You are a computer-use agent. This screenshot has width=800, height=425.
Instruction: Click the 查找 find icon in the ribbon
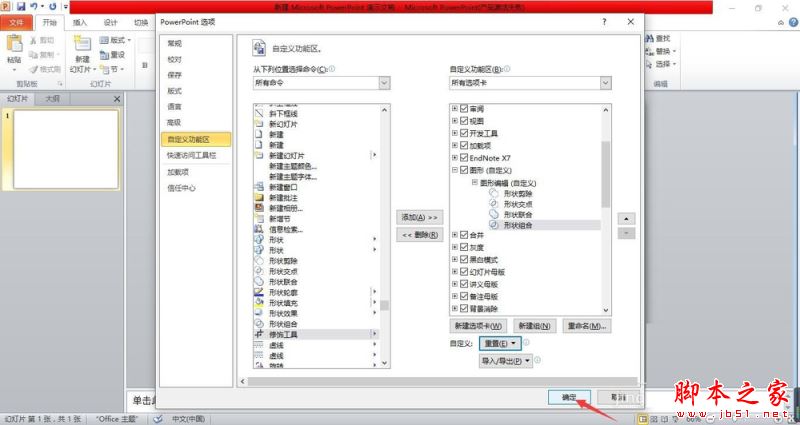(x=650, y=38)
